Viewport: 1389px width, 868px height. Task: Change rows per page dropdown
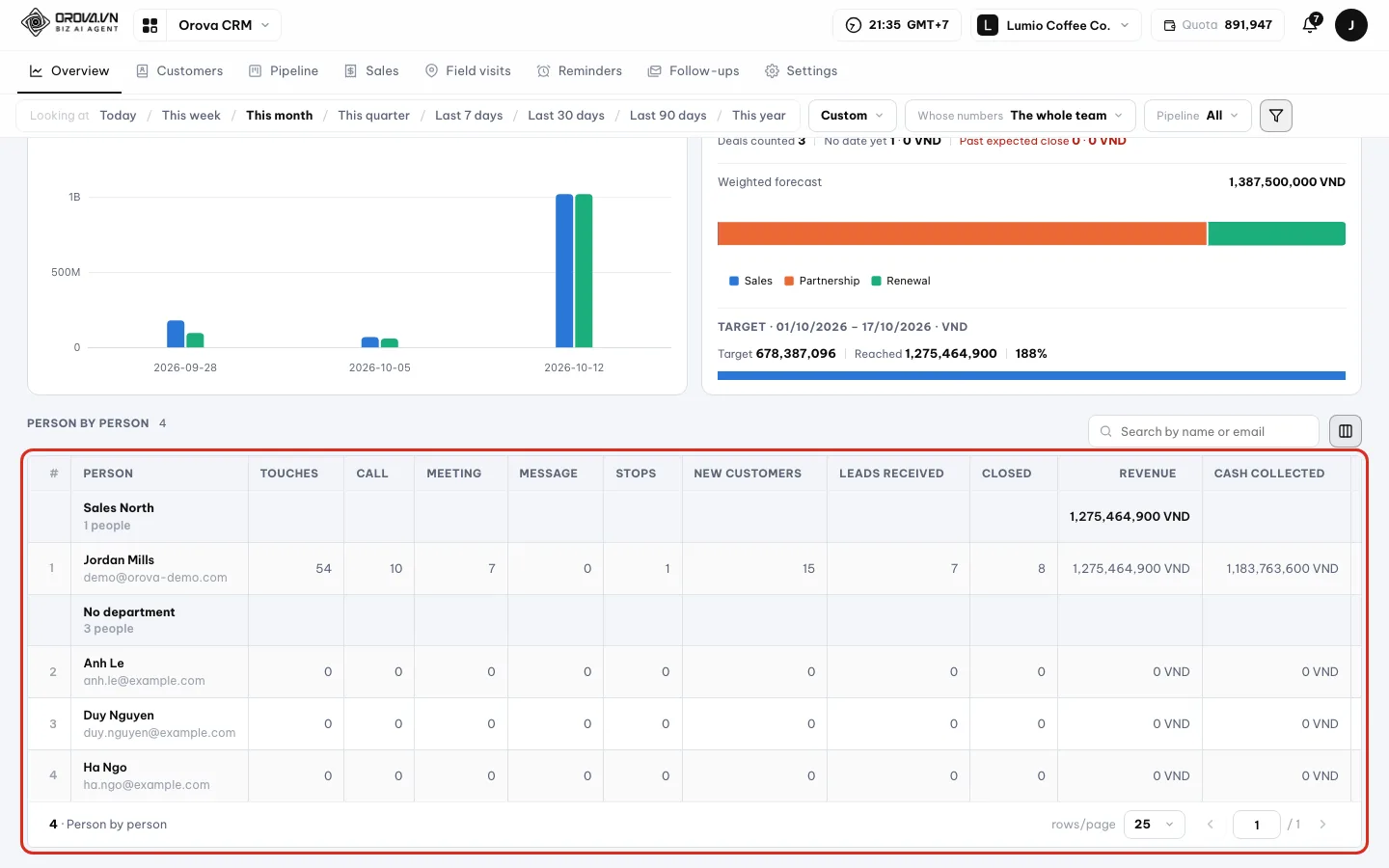[1155, 825]
